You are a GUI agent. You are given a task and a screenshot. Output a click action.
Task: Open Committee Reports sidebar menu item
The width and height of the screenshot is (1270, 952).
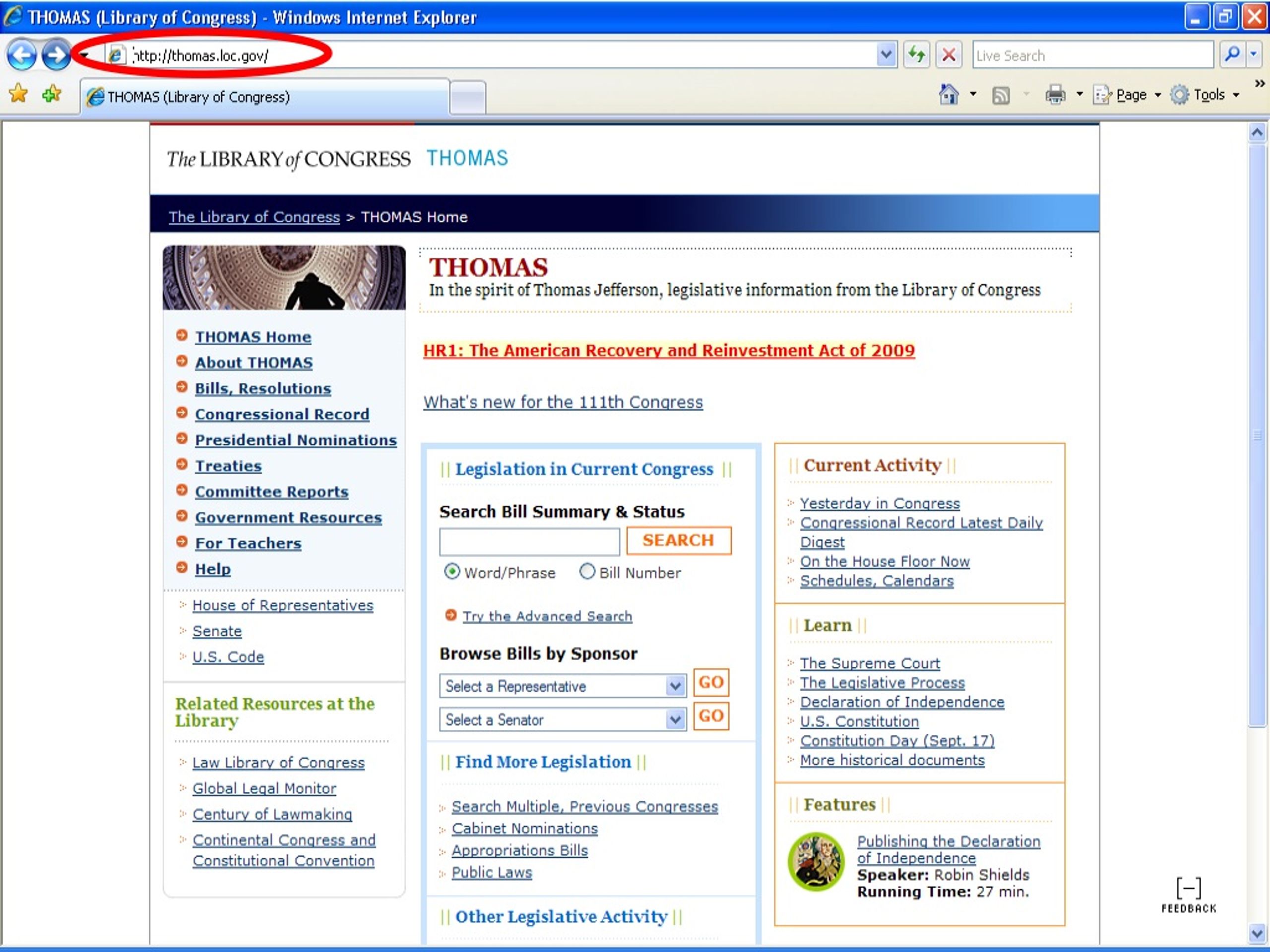pos(271,492)
